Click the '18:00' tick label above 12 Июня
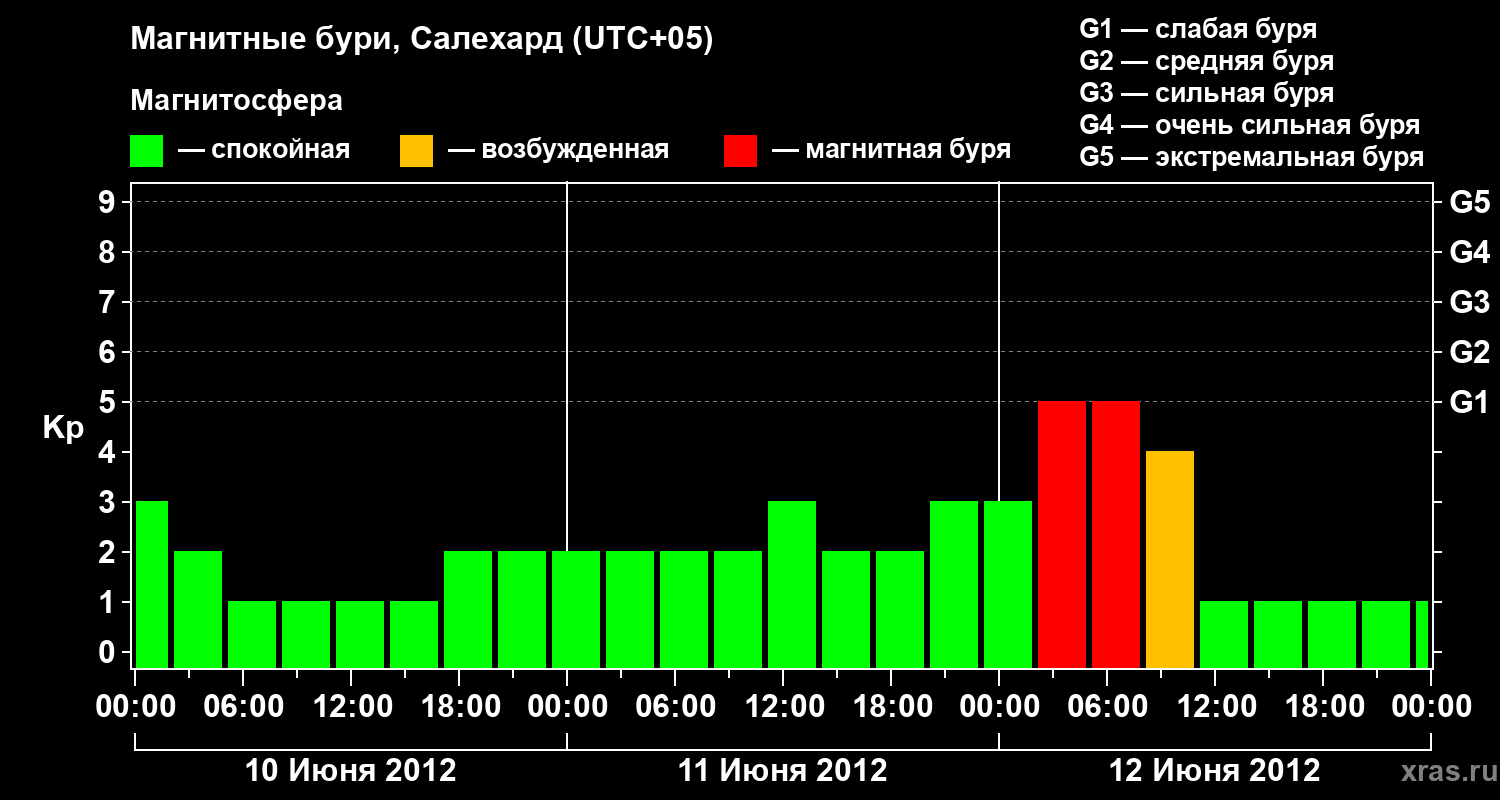Viewport: 1500px width, 800px height. (x=1323, y=706)
